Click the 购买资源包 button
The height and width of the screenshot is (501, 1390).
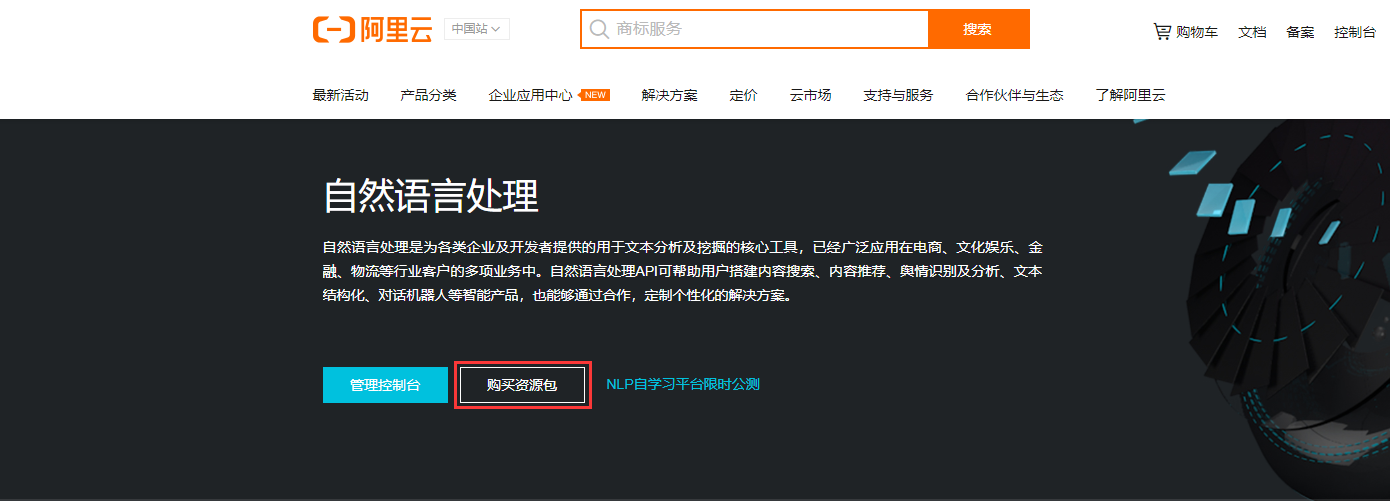pyautogui.click(x=522, y=384)
